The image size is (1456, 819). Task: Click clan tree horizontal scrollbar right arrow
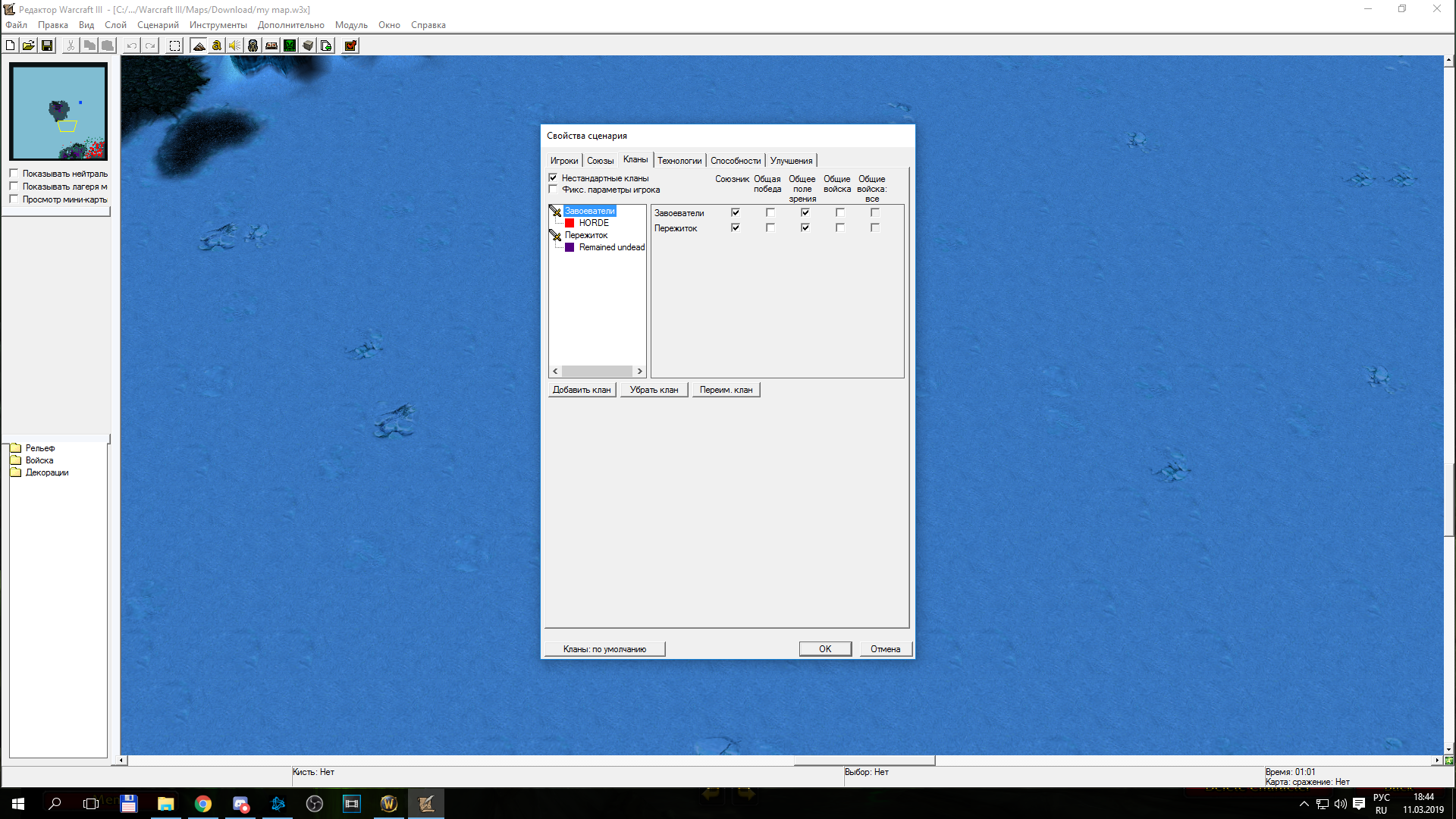point(639,371)
